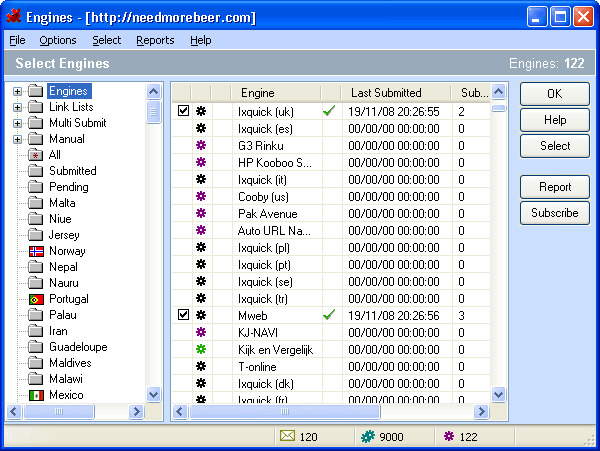Screen dimensions: 600x451
Task: Click the Report button
Action: pyautogui.click(x=555, y=187)
